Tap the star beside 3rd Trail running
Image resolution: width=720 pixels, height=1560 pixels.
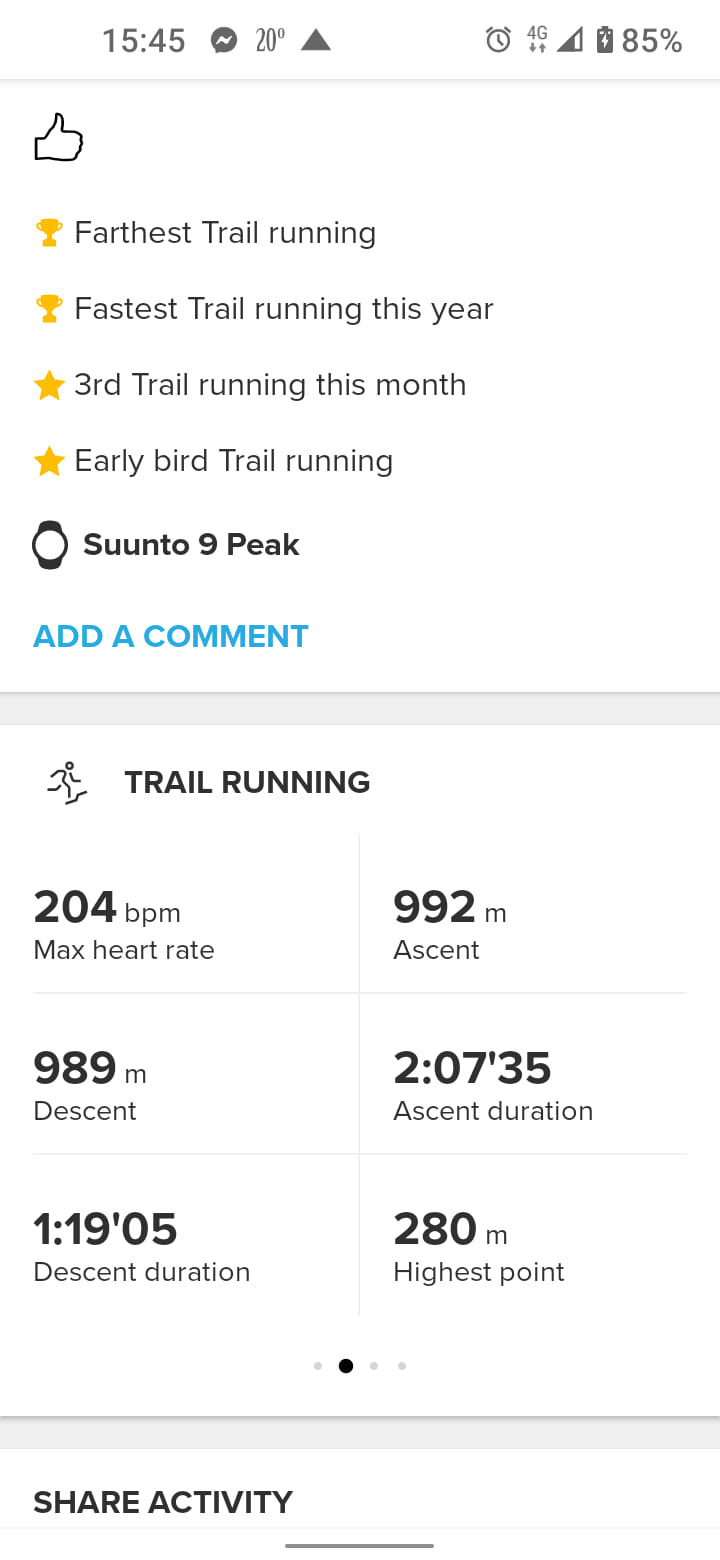click(49, 385)
